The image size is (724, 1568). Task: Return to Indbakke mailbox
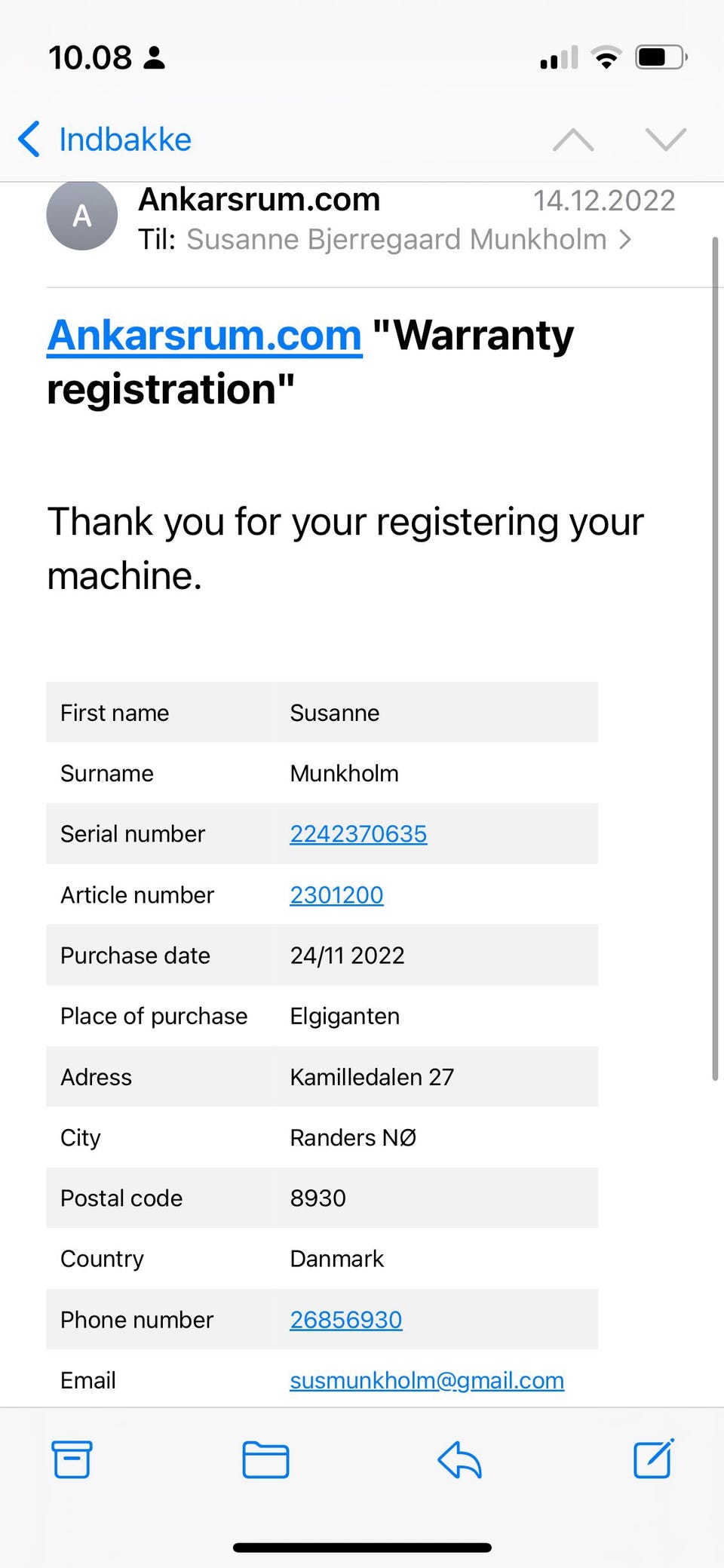pos(125,140)
